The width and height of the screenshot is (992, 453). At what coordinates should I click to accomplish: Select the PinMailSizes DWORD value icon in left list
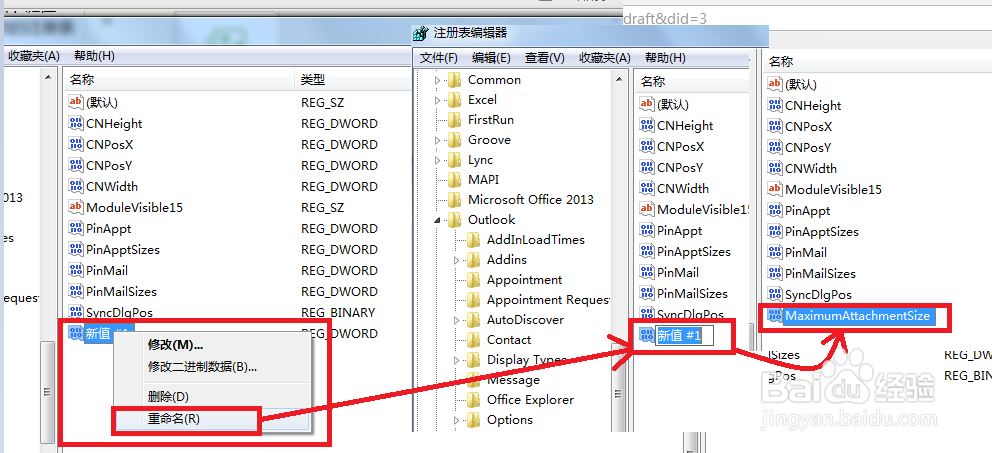coord(76,292)
